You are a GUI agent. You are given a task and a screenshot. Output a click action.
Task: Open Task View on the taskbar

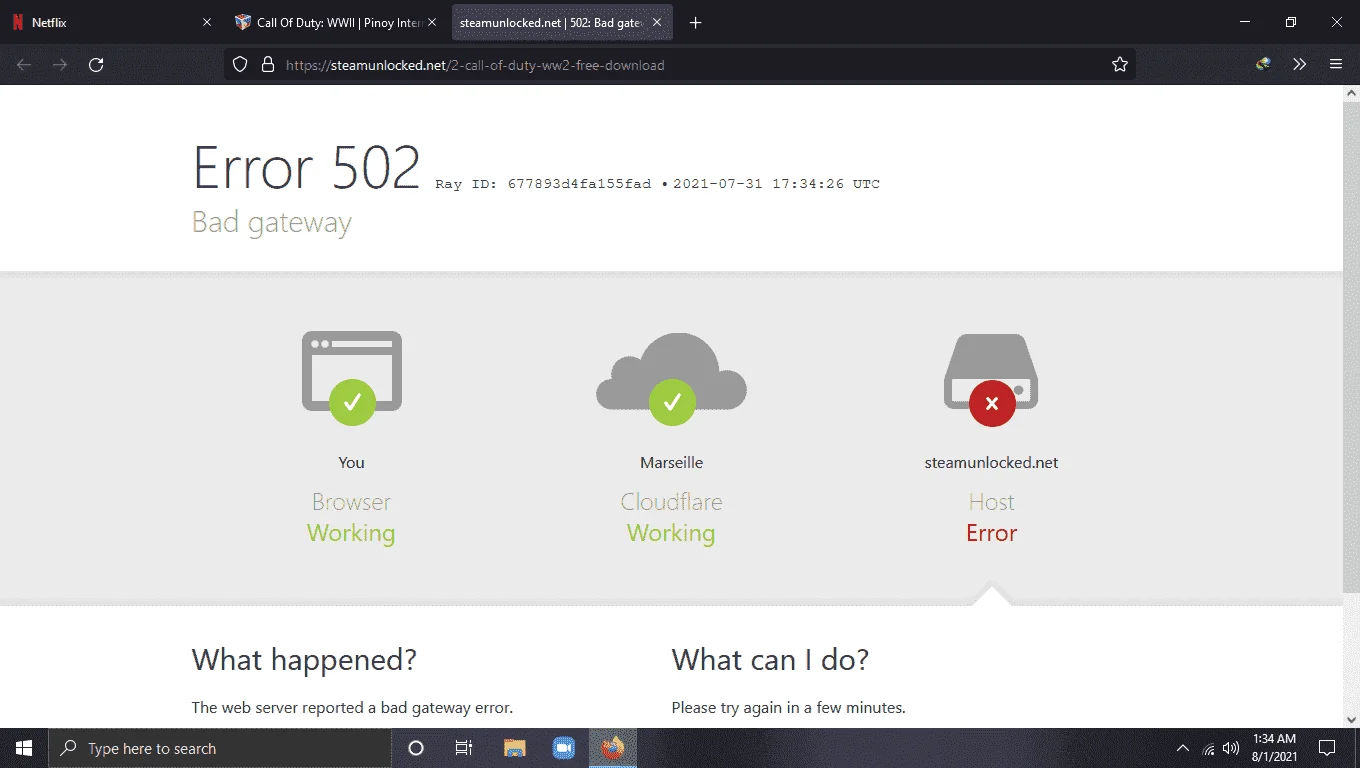tap(464, 748)
